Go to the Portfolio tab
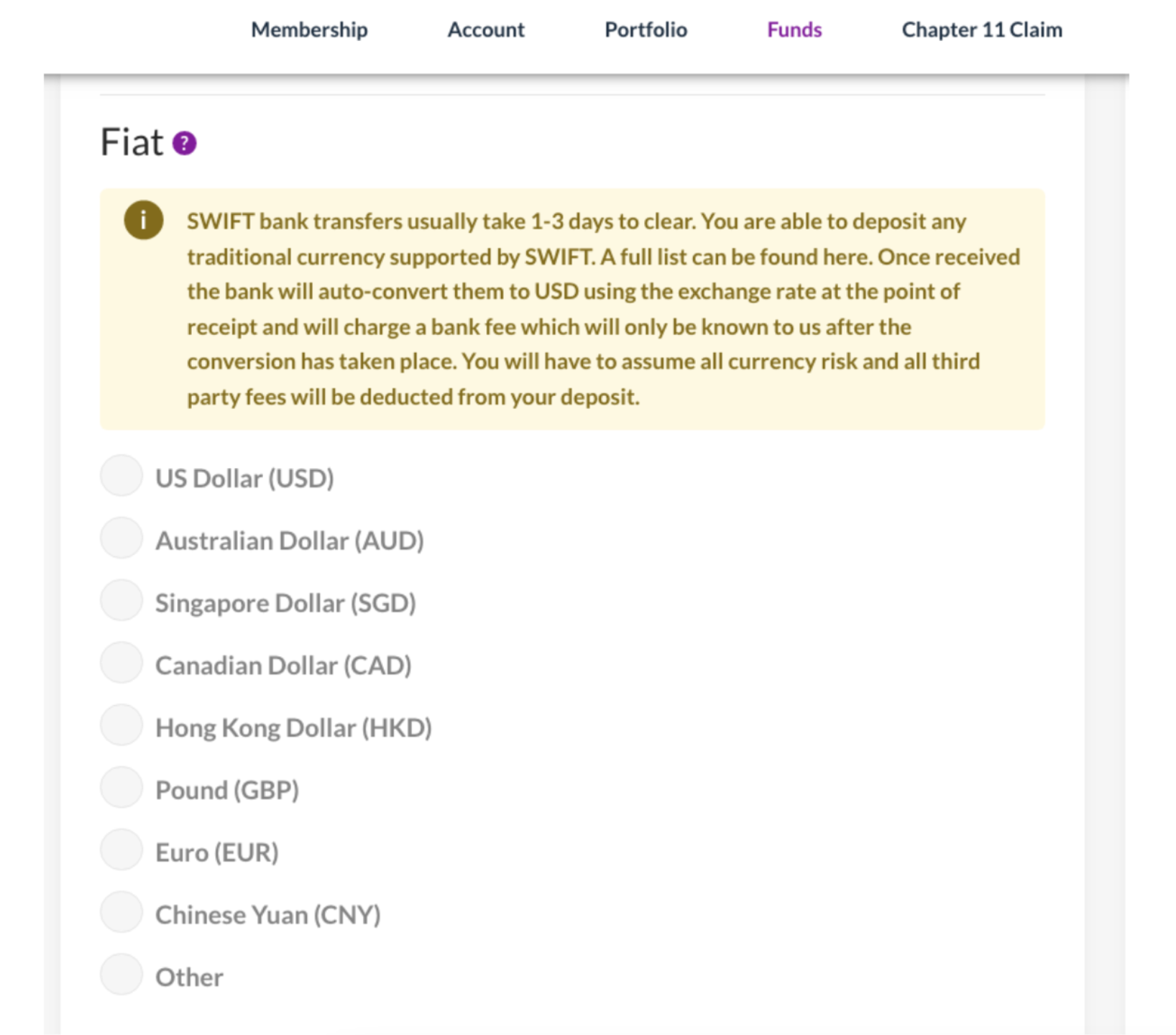Image resolution: width=1176 pixels, height=1035 pixels. tap(646, 29)
